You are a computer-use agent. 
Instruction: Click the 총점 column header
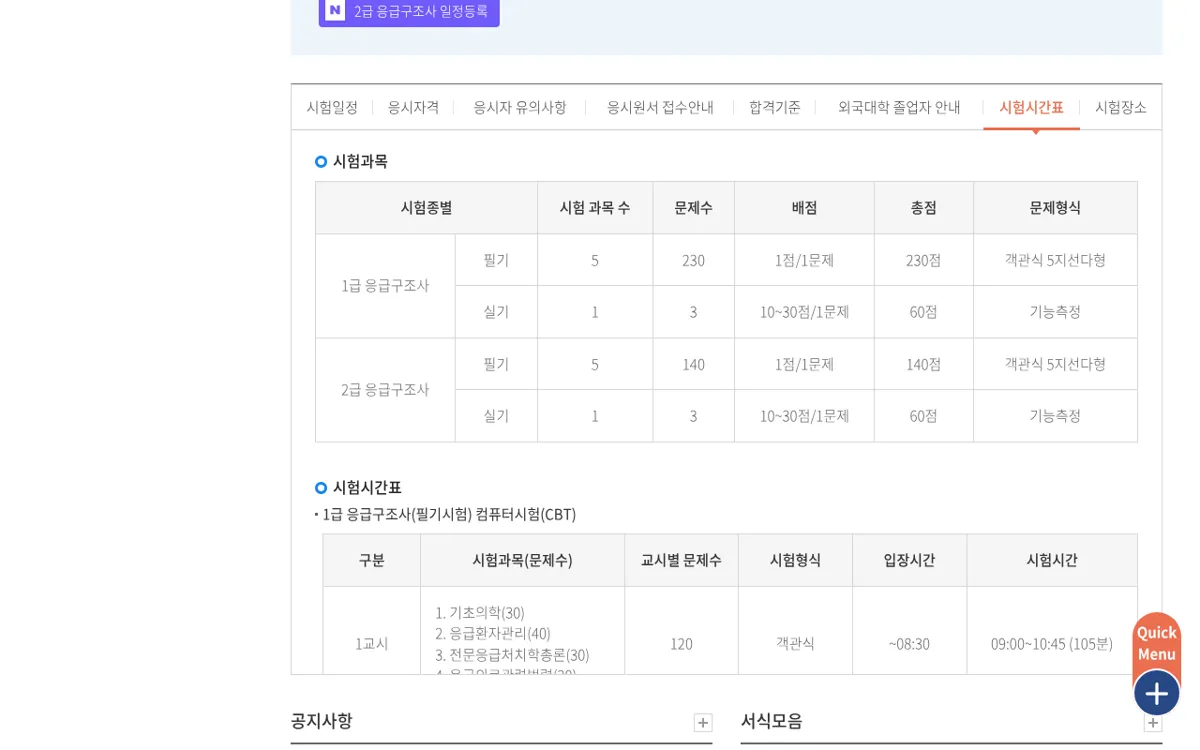(x=924, y=208)
